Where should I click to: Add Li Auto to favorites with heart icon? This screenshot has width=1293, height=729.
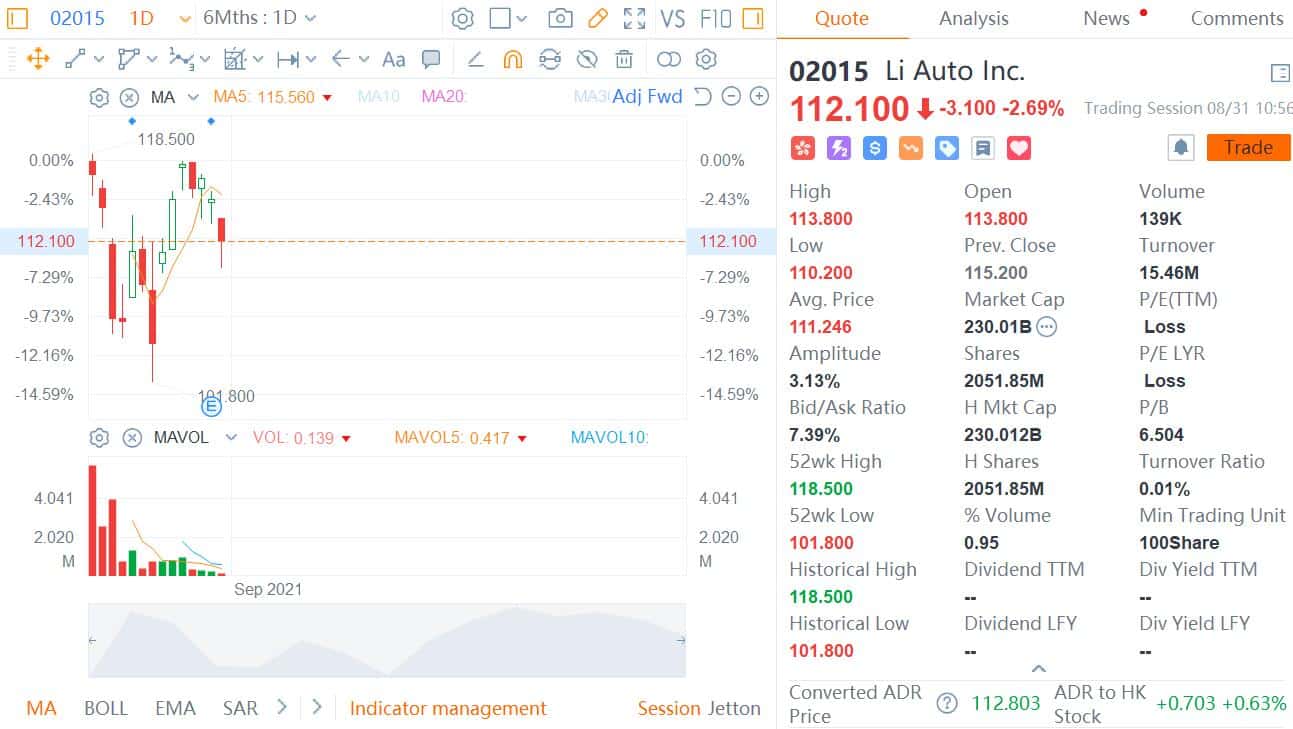[1018, 147]
